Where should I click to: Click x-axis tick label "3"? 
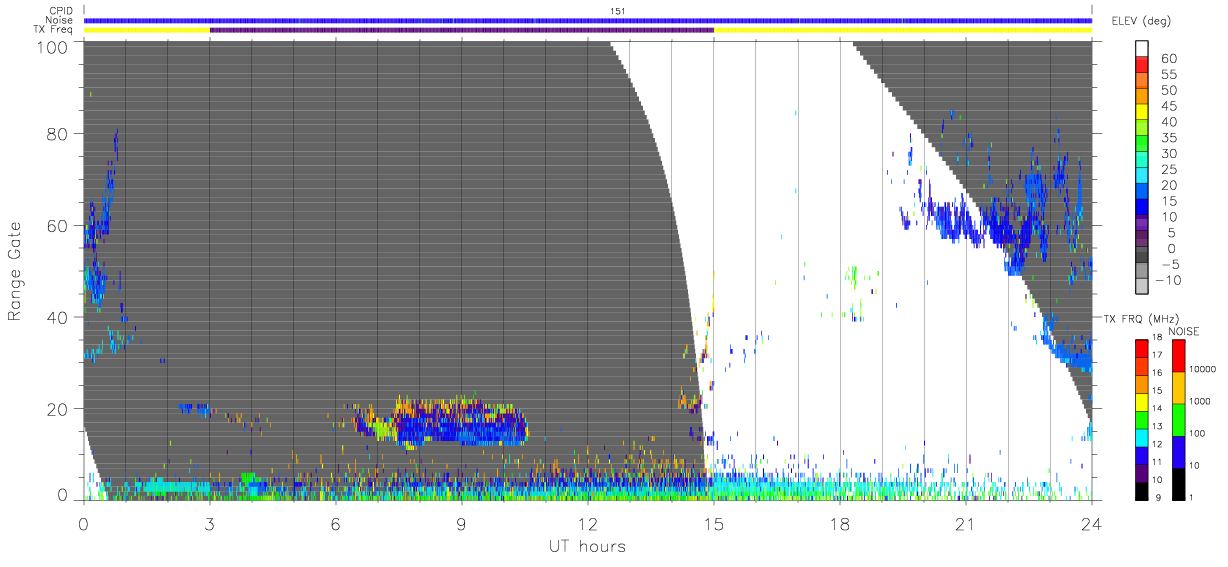(209, 523)
